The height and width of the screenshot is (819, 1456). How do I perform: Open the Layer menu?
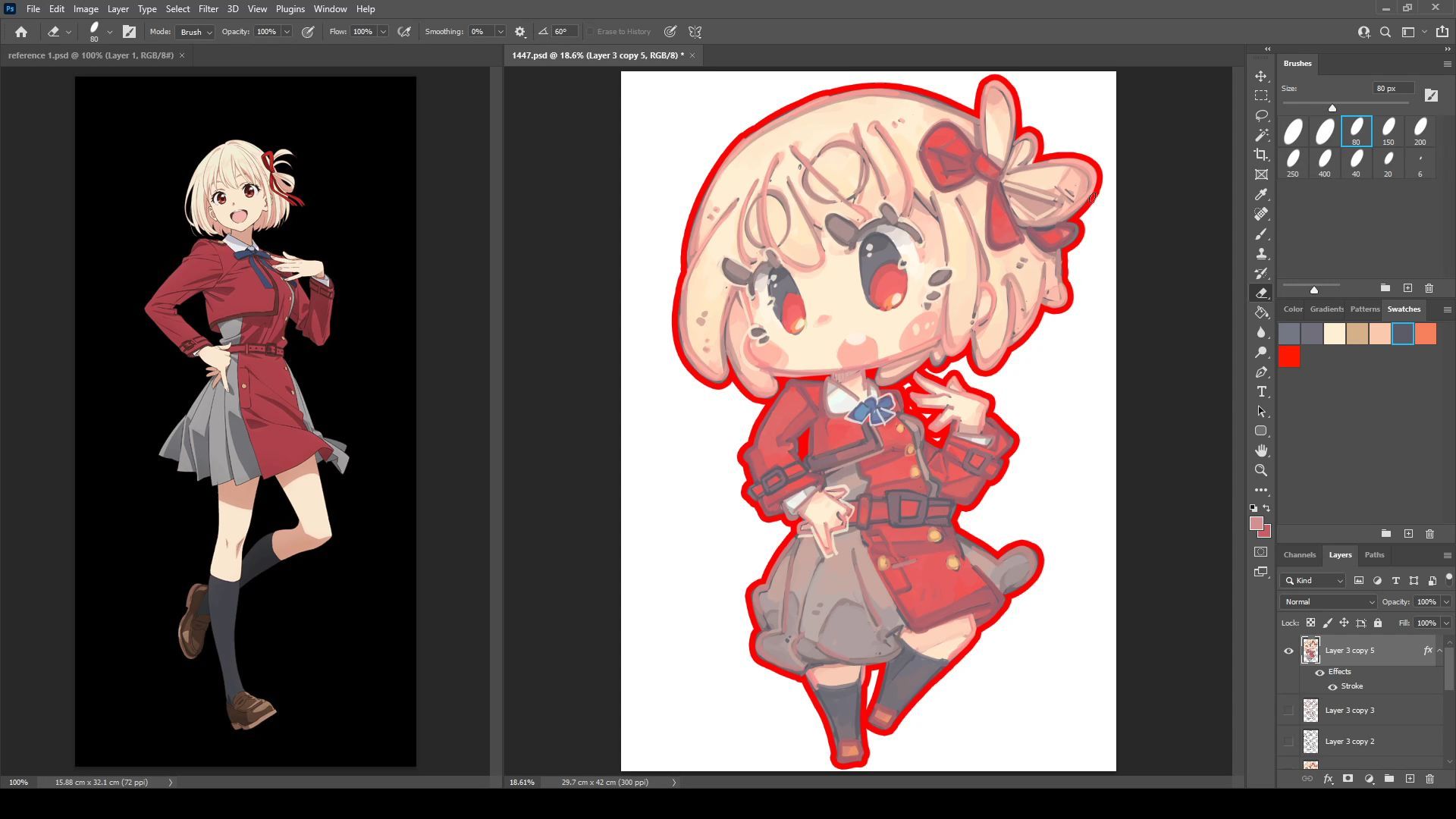118,9
